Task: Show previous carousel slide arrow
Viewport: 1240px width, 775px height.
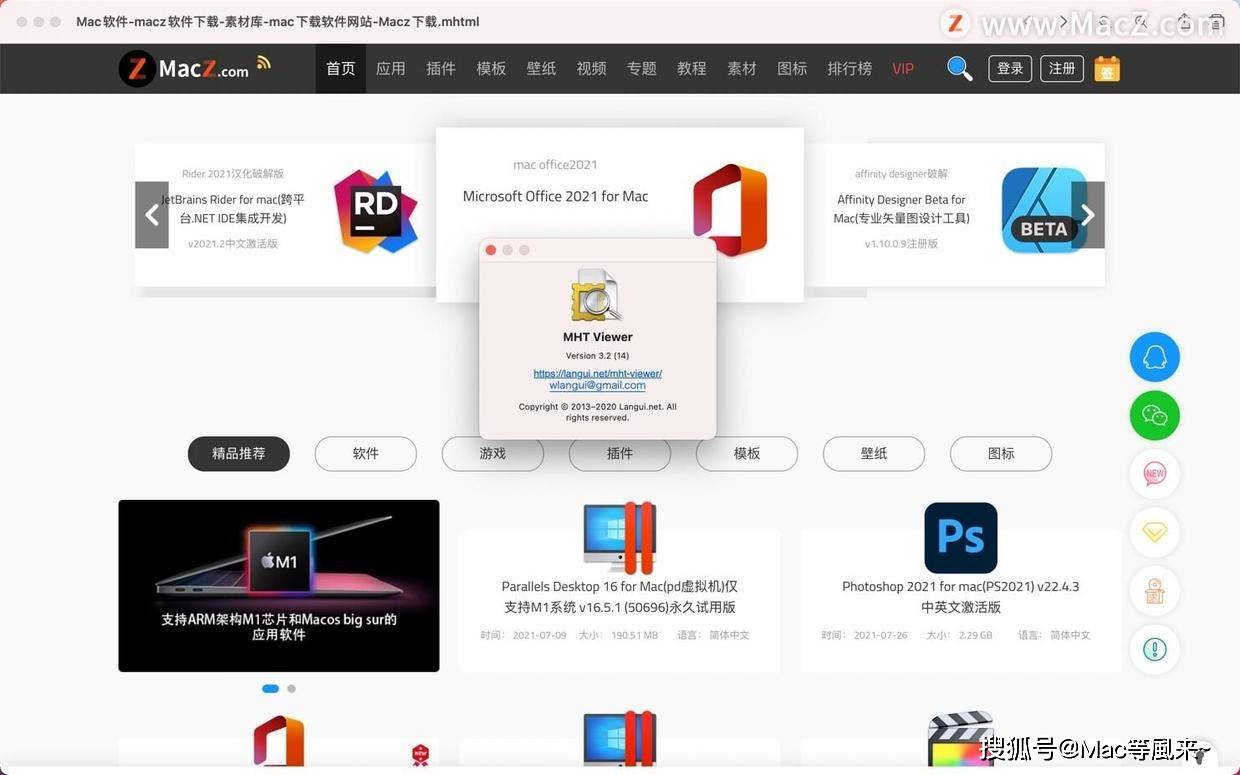Action: click(x=152, y=215)
